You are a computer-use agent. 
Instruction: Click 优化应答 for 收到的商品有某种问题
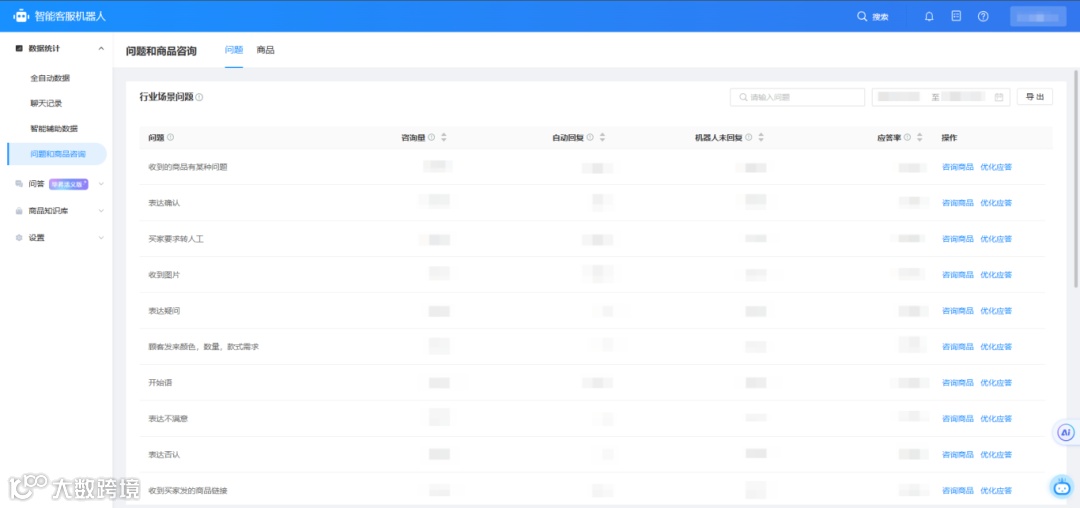pos(996,167)
